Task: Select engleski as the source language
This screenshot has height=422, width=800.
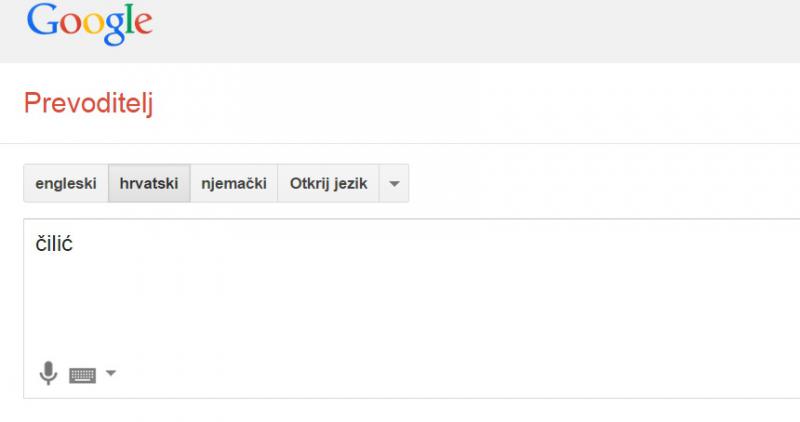Action: [x=66, y=184]
